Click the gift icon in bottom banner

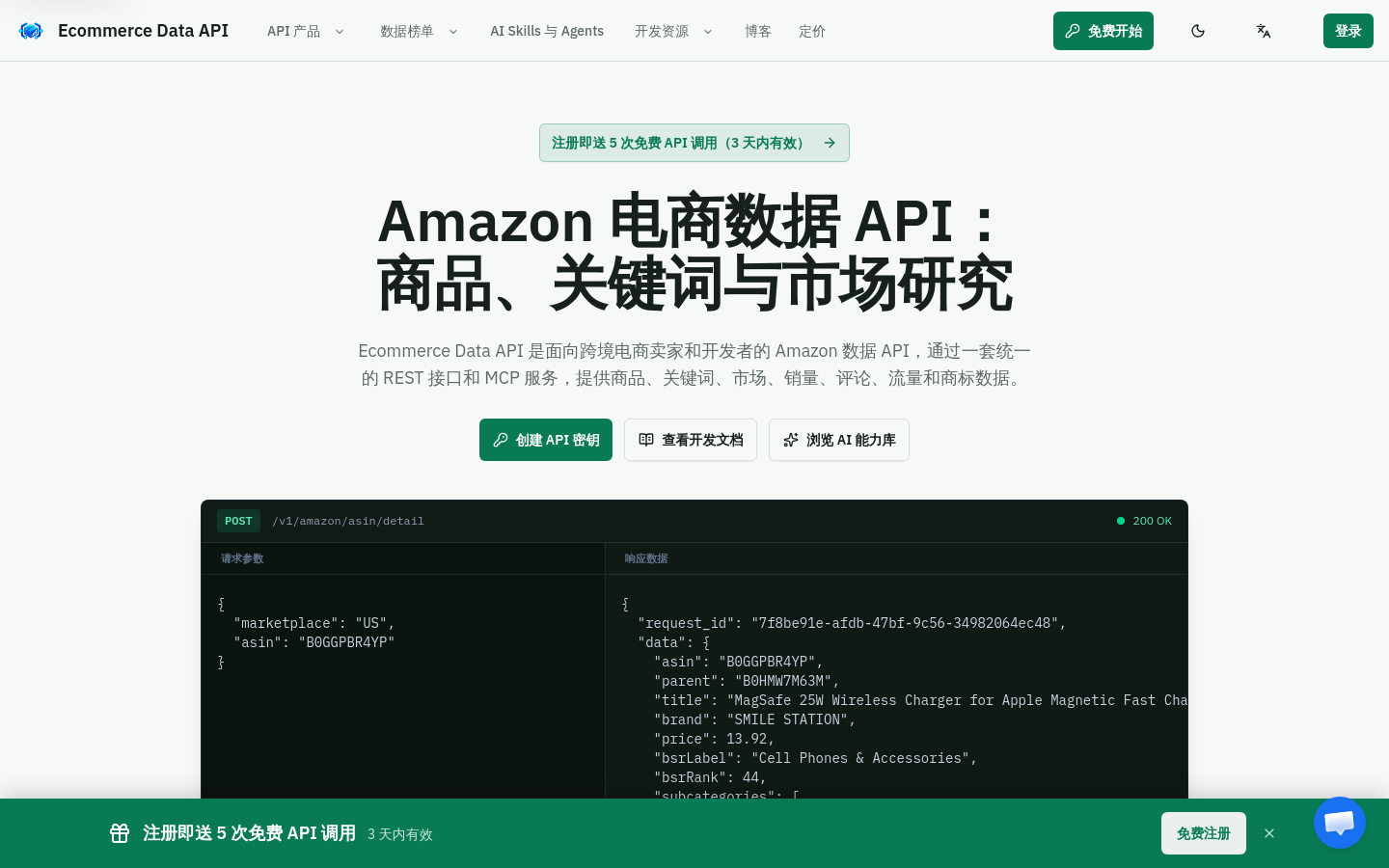coord(120,833)
